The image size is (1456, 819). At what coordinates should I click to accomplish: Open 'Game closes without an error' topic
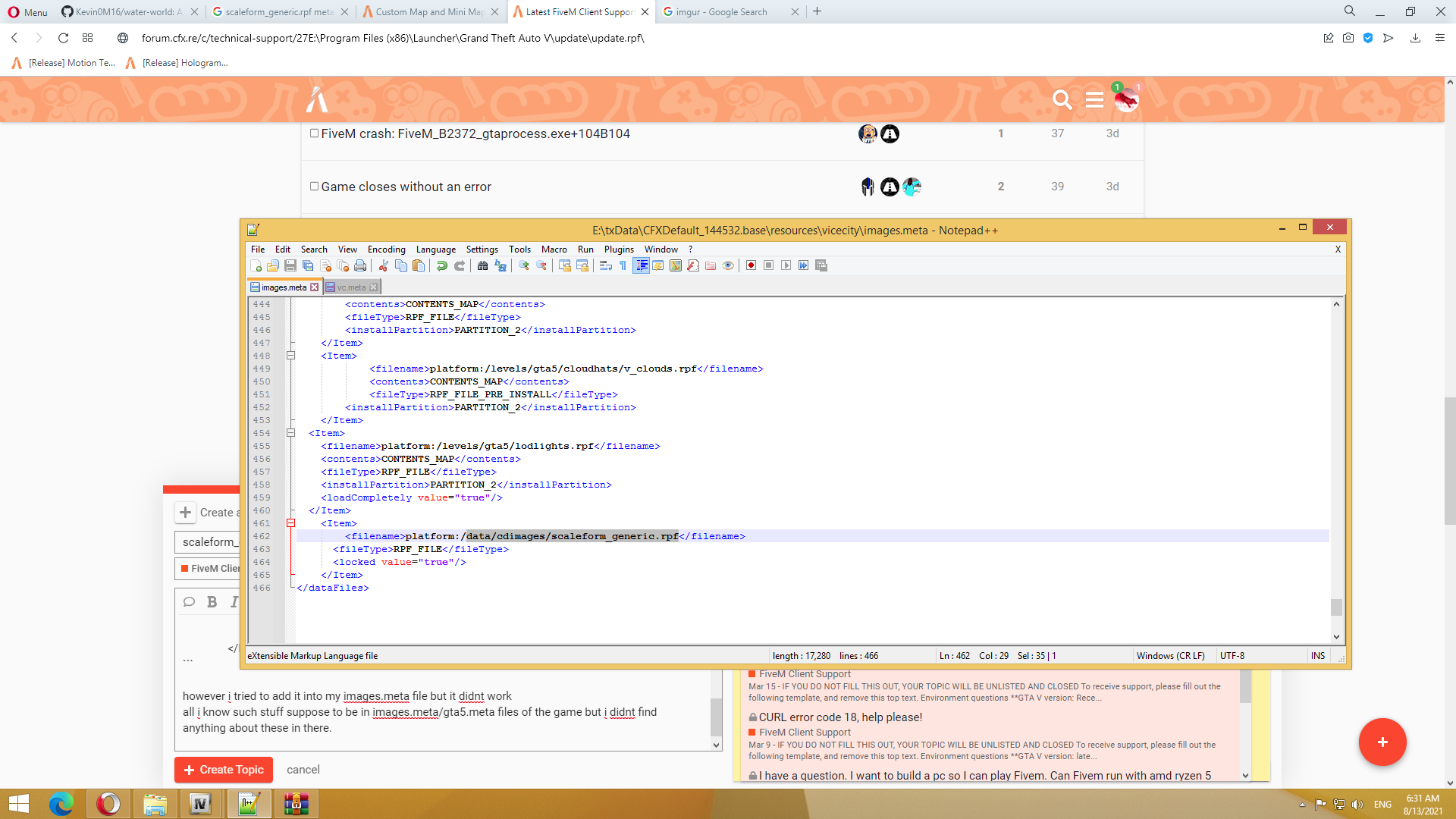pos(406,187)
